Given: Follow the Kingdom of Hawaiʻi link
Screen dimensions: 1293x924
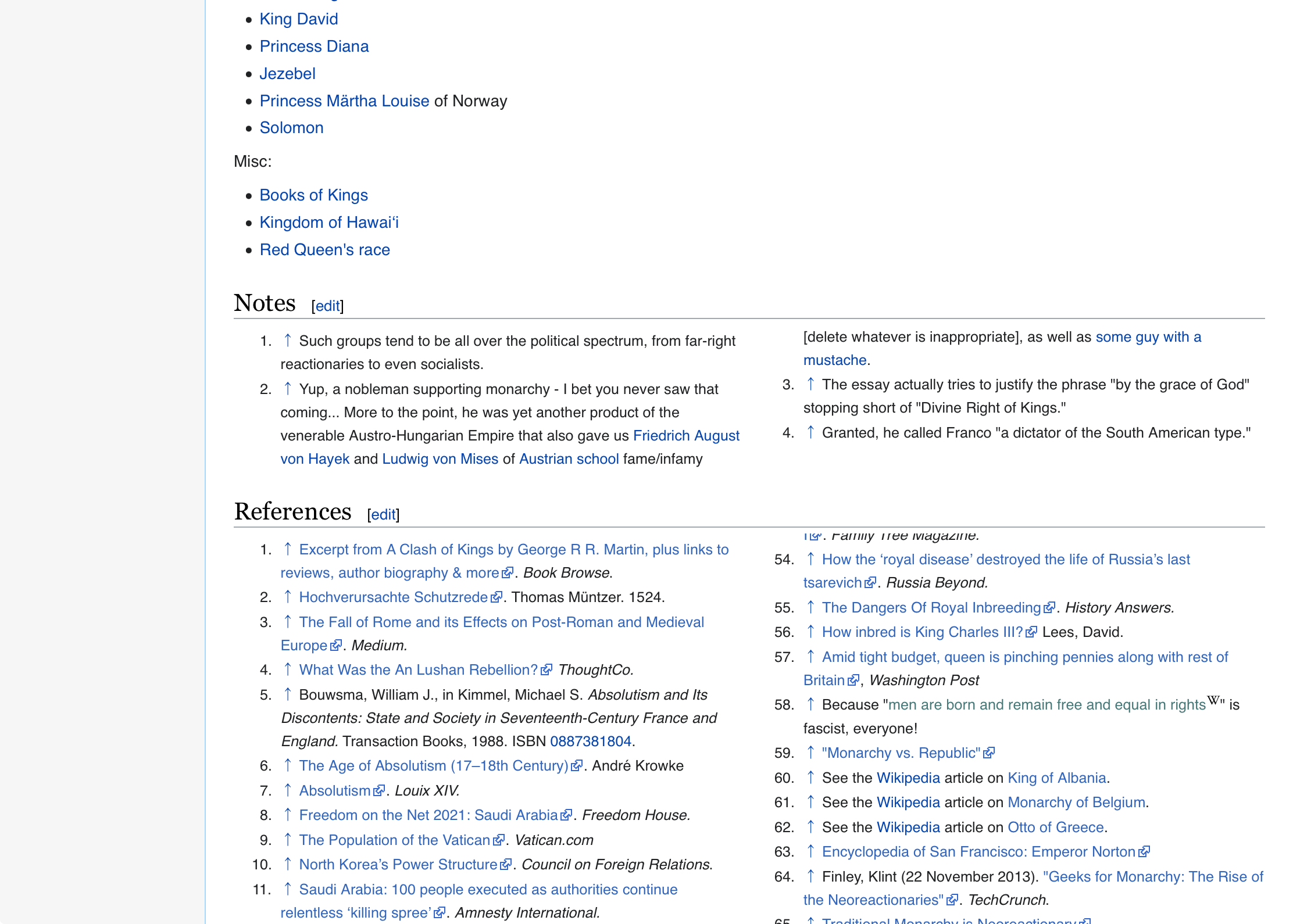Looking at the screenshot, I should point(328,223).
